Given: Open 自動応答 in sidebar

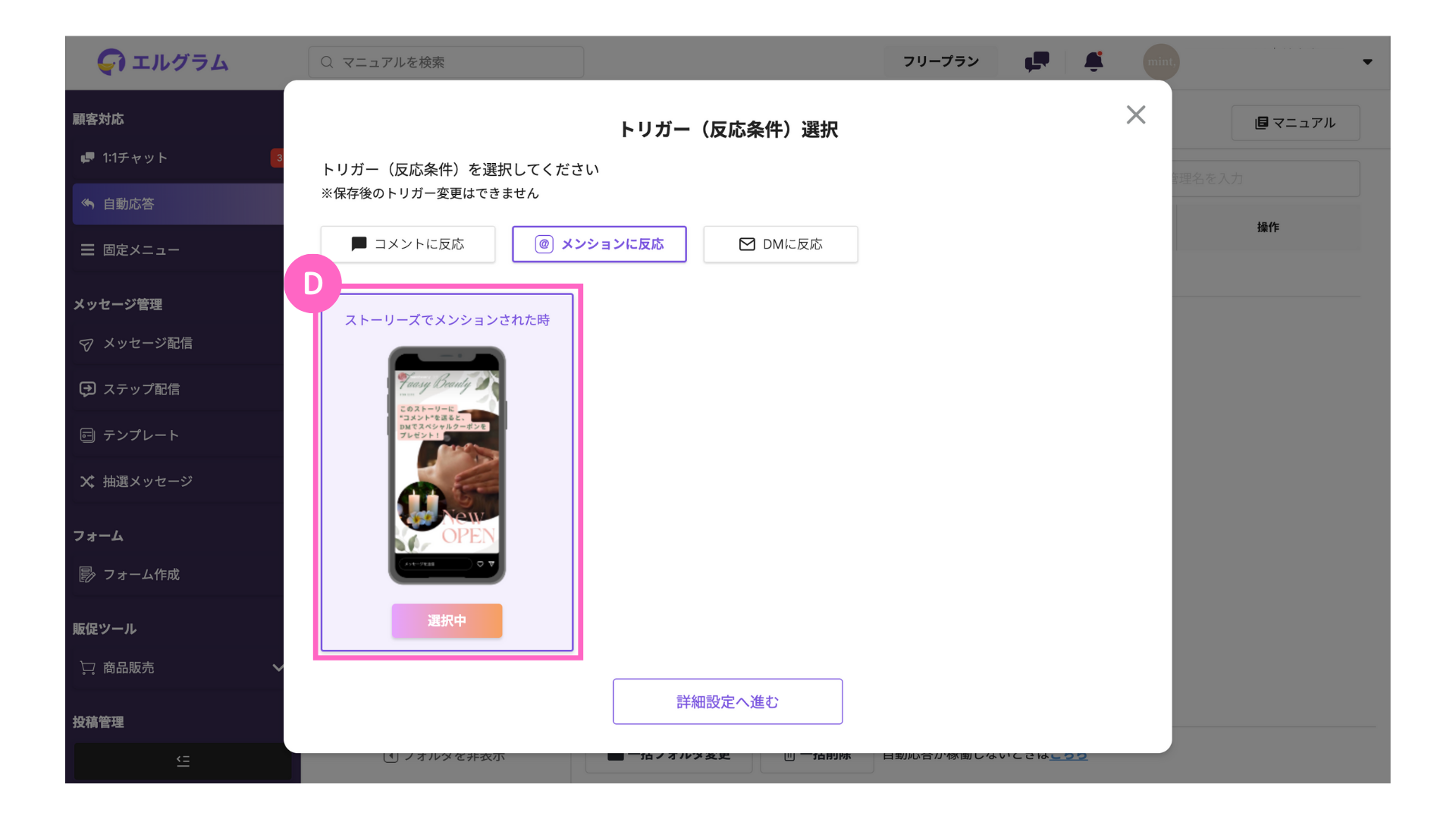Looking at the screenshot, I should point(178,204).
